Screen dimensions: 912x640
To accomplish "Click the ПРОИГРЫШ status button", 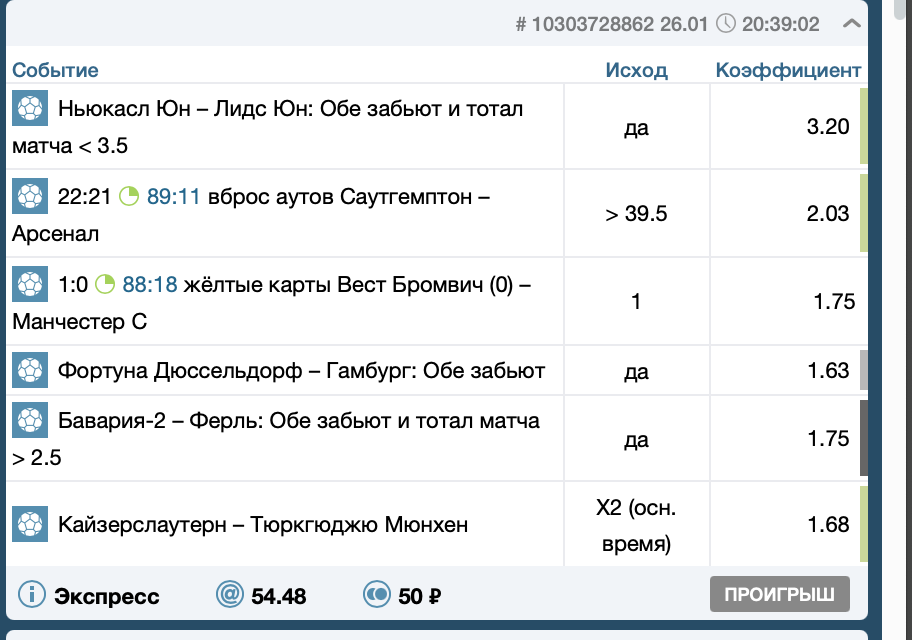I will point(779,594).
